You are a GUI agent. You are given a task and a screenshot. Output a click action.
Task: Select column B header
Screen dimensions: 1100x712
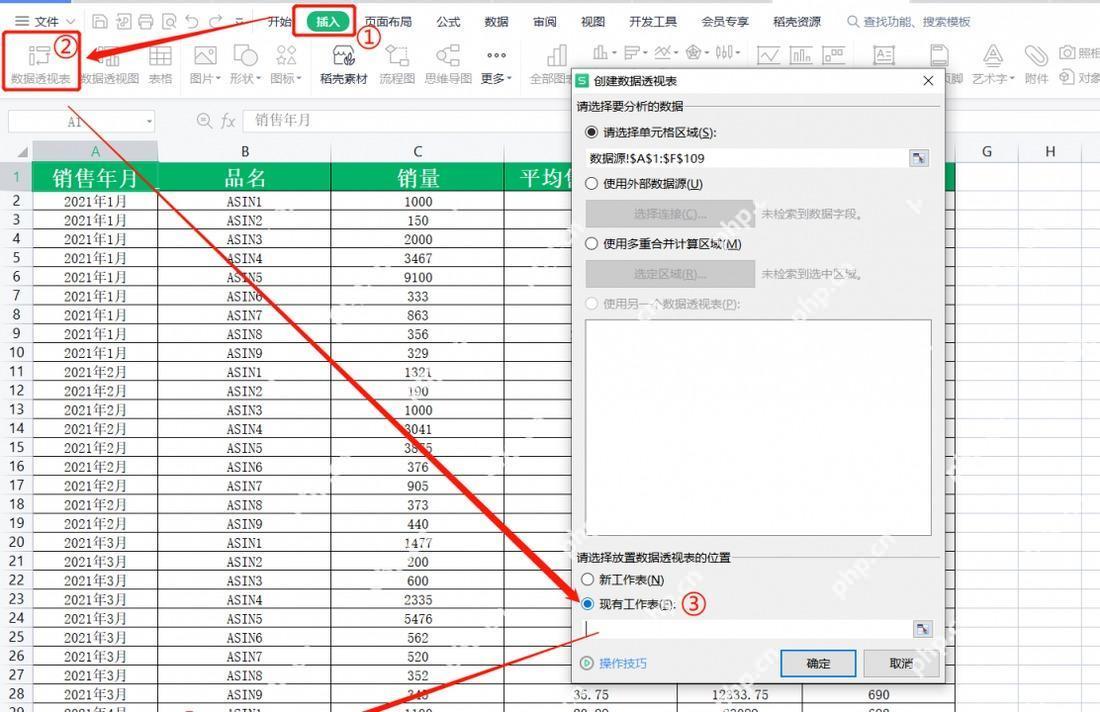tap(244, 152)
